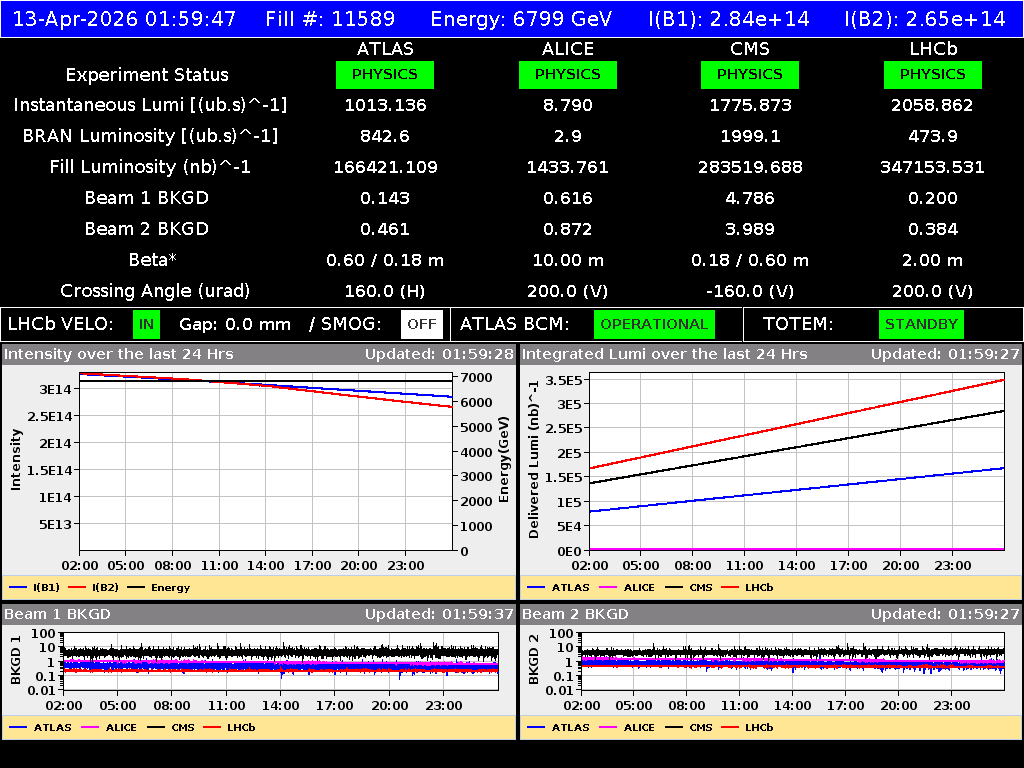Click the CMS PHYSICS status indicator
The width and height of the screenshot is (1024, 768).
(x=750, y=74)
